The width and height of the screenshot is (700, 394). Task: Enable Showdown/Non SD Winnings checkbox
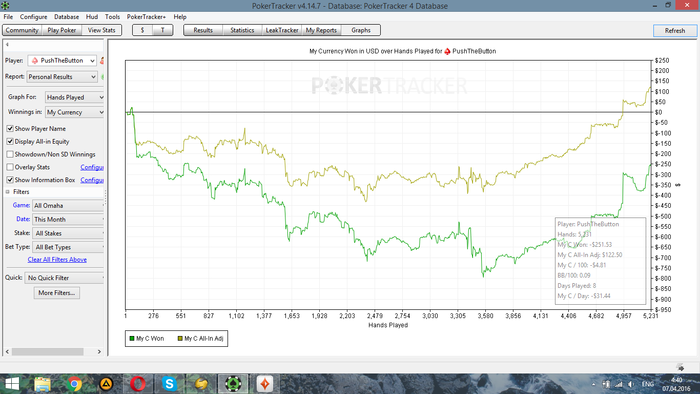pos(10,154)
